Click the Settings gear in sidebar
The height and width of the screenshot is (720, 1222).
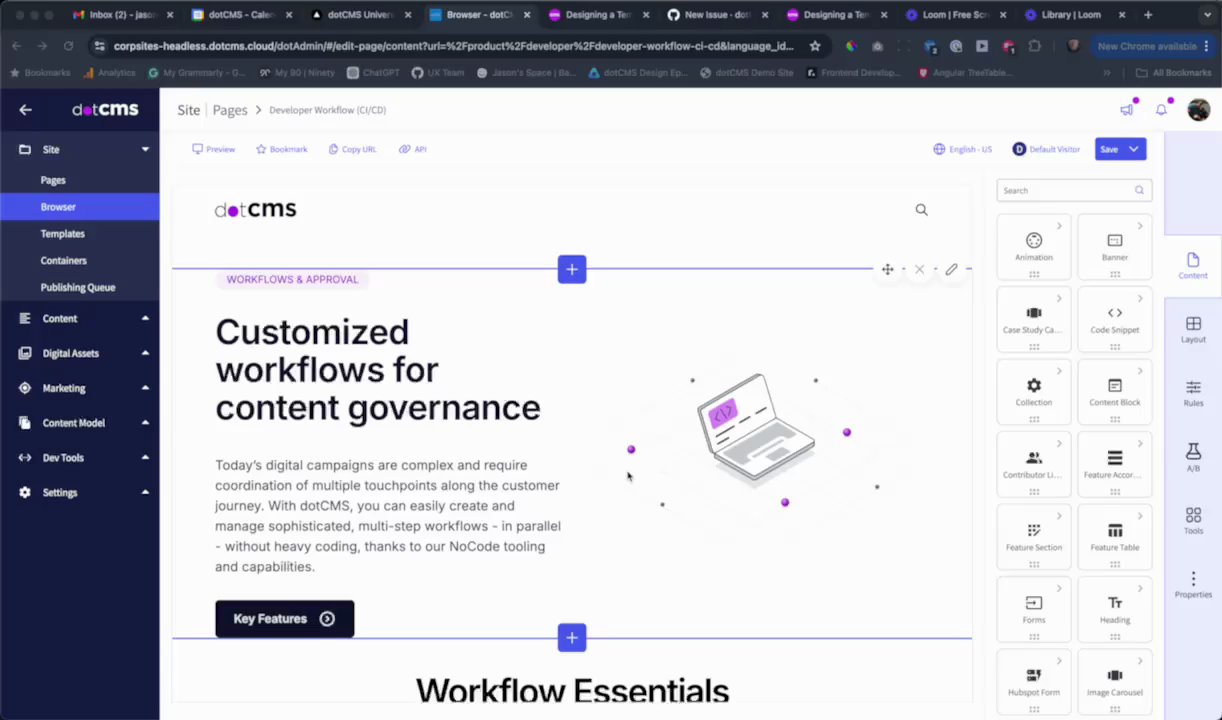click(x=25, y=492)
